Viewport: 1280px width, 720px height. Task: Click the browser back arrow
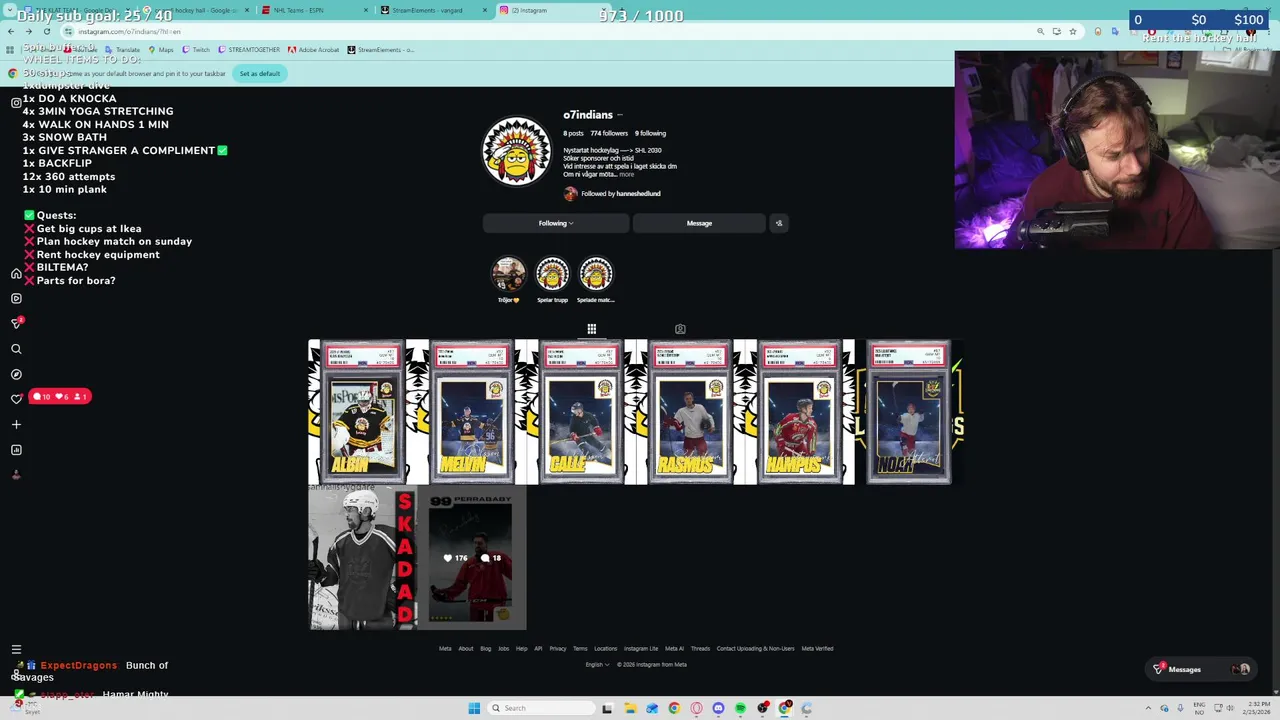[x=11, y=31]
